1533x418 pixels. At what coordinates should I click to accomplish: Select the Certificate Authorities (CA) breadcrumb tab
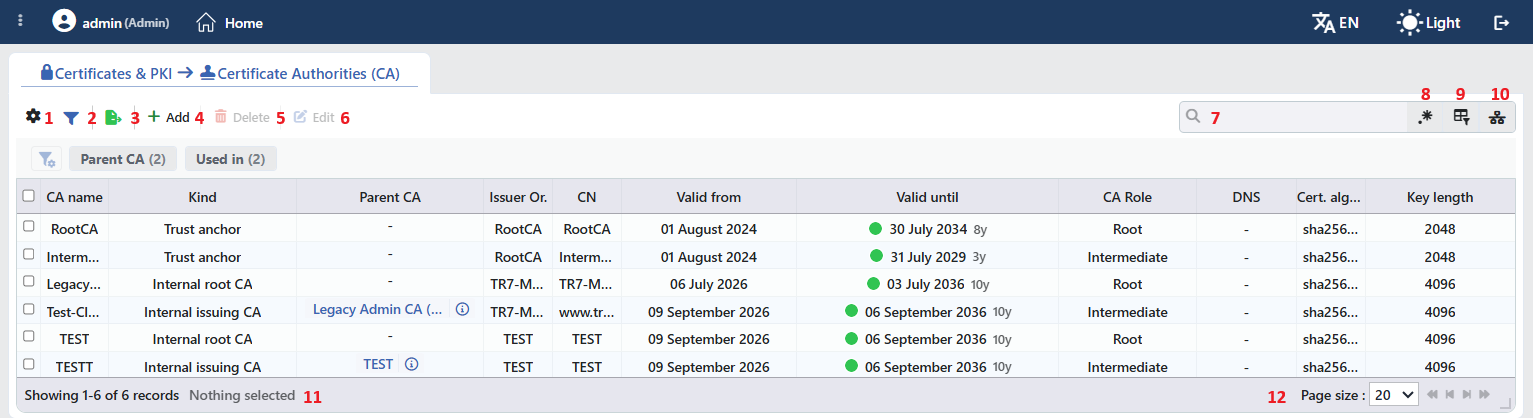300,73
